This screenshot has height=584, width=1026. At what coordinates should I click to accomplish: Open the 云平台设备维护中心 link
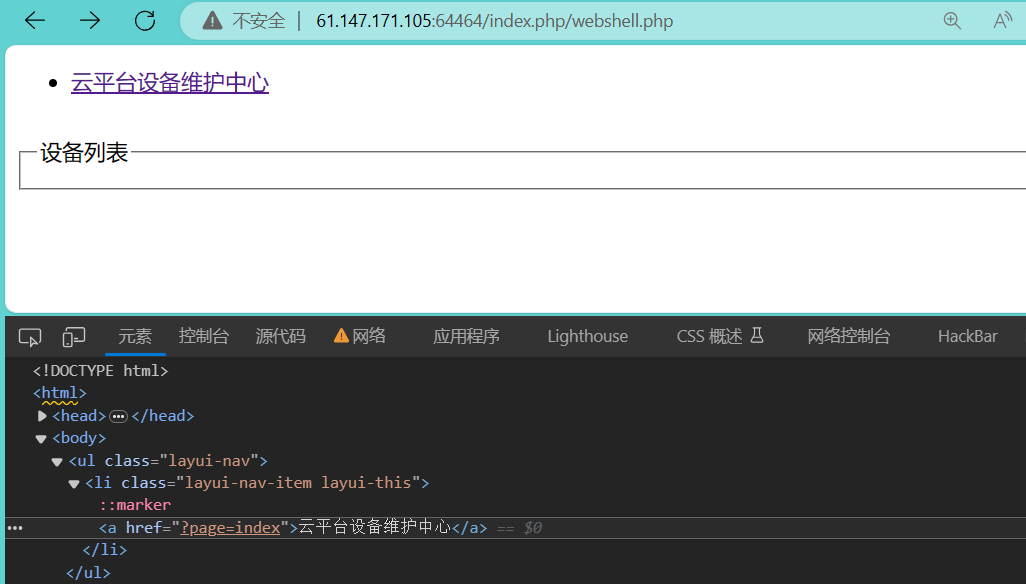(x=169, y=83)
